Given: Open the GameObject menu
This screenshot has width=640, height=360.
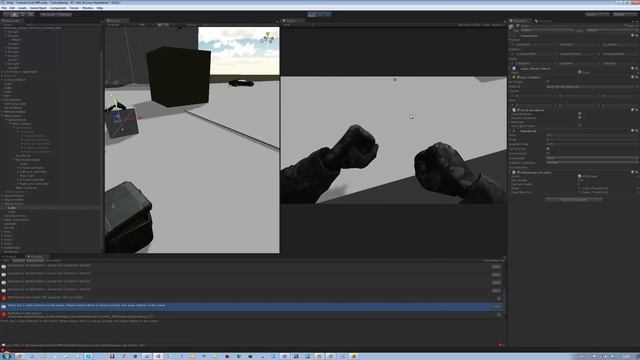Looking at the screenshot, I should click(x=38, y=8).
